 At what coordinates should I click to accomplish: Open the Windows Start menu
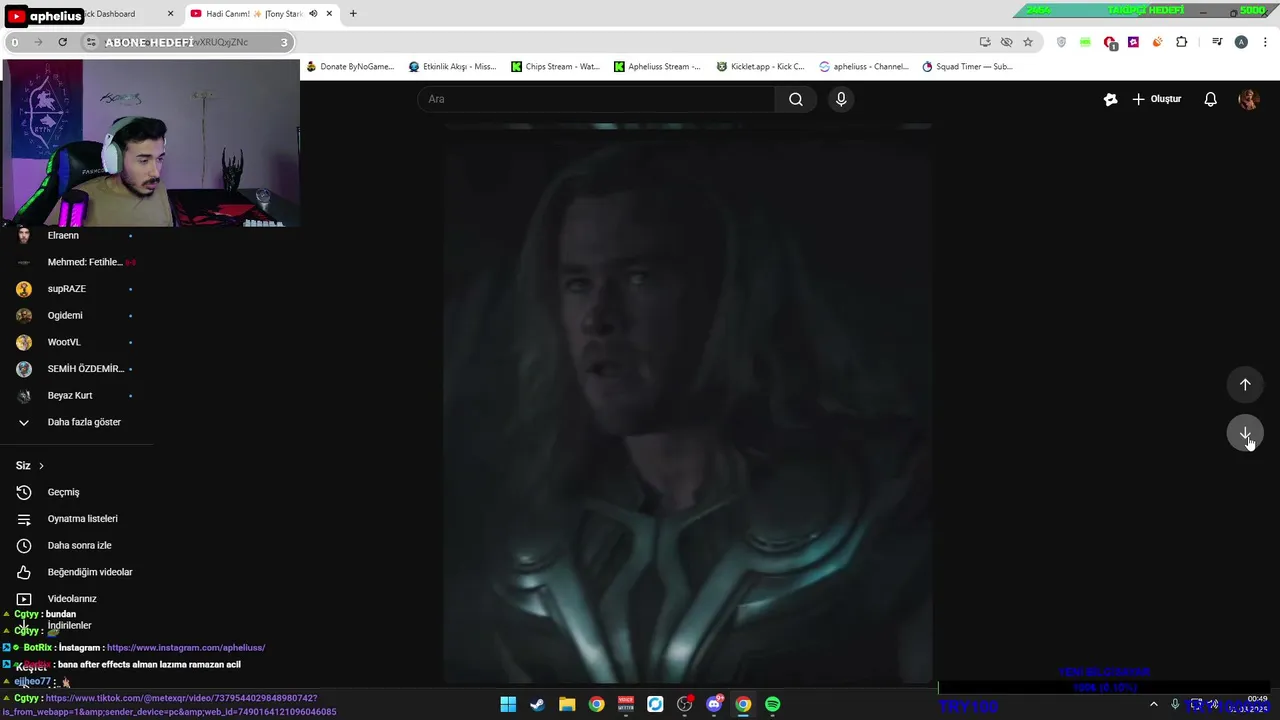[x=508, y=704]
